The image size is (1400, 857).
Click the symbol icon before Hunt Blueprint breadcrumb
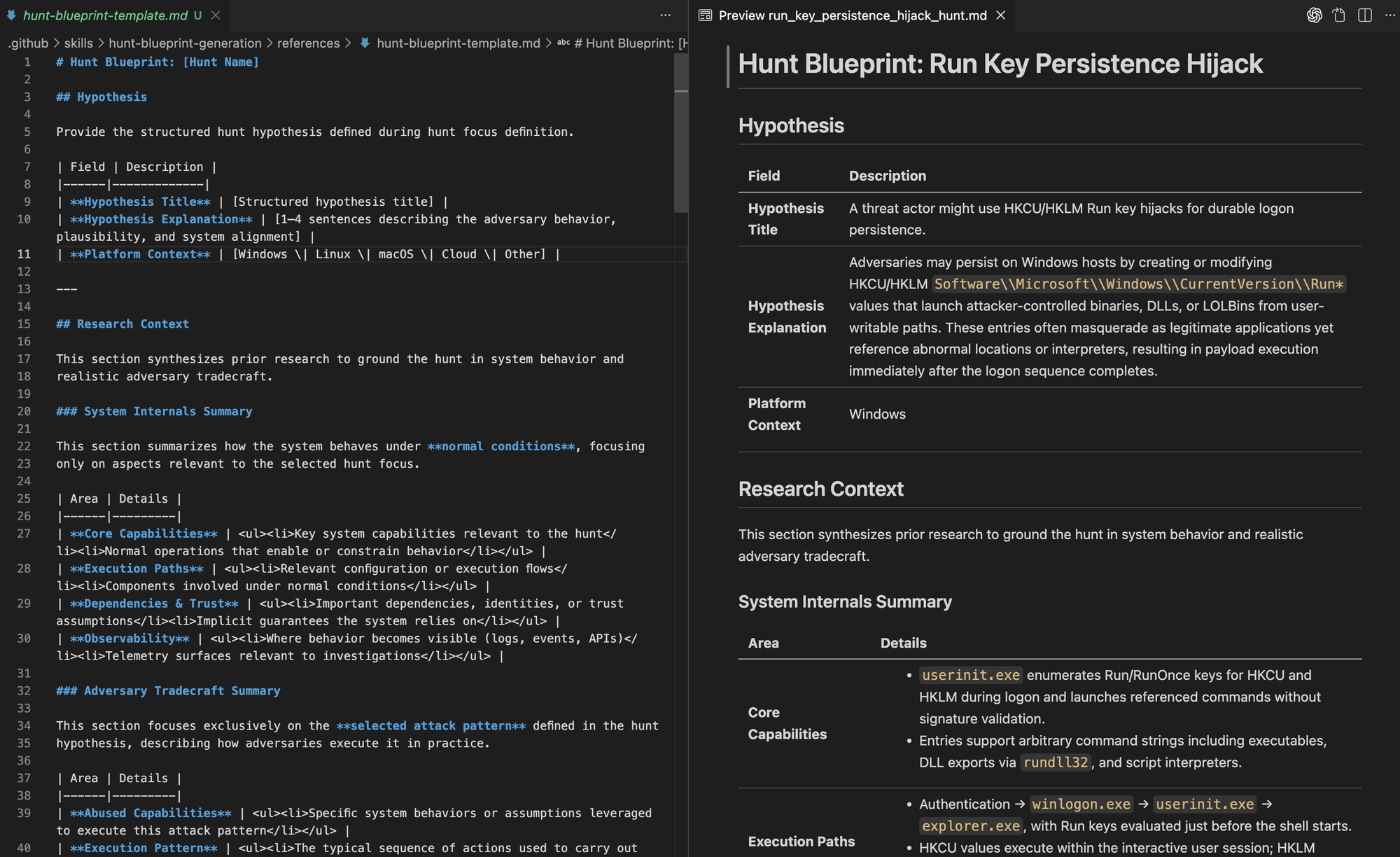click(x=563, y=43)
